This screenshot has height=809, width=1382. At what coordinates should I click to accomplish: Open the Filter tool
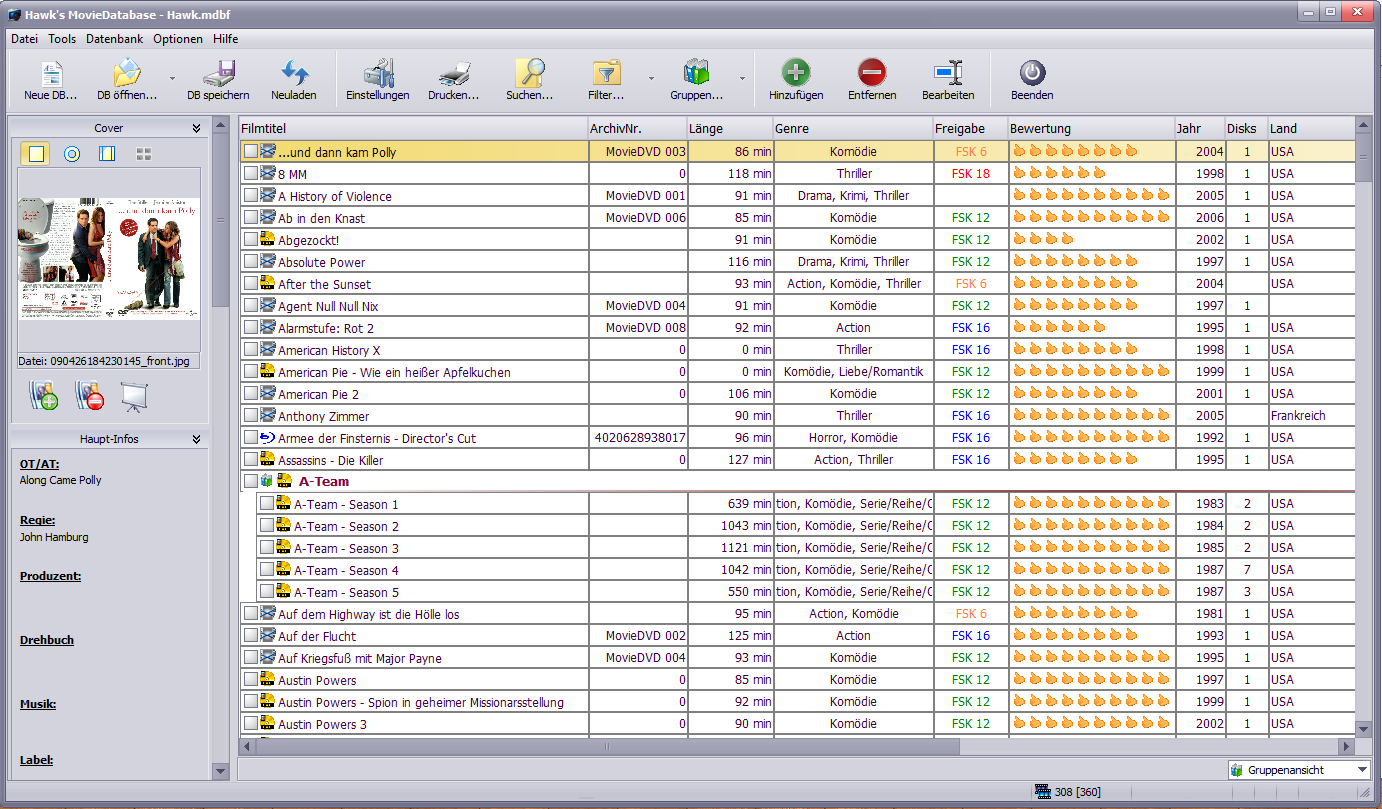606,81
